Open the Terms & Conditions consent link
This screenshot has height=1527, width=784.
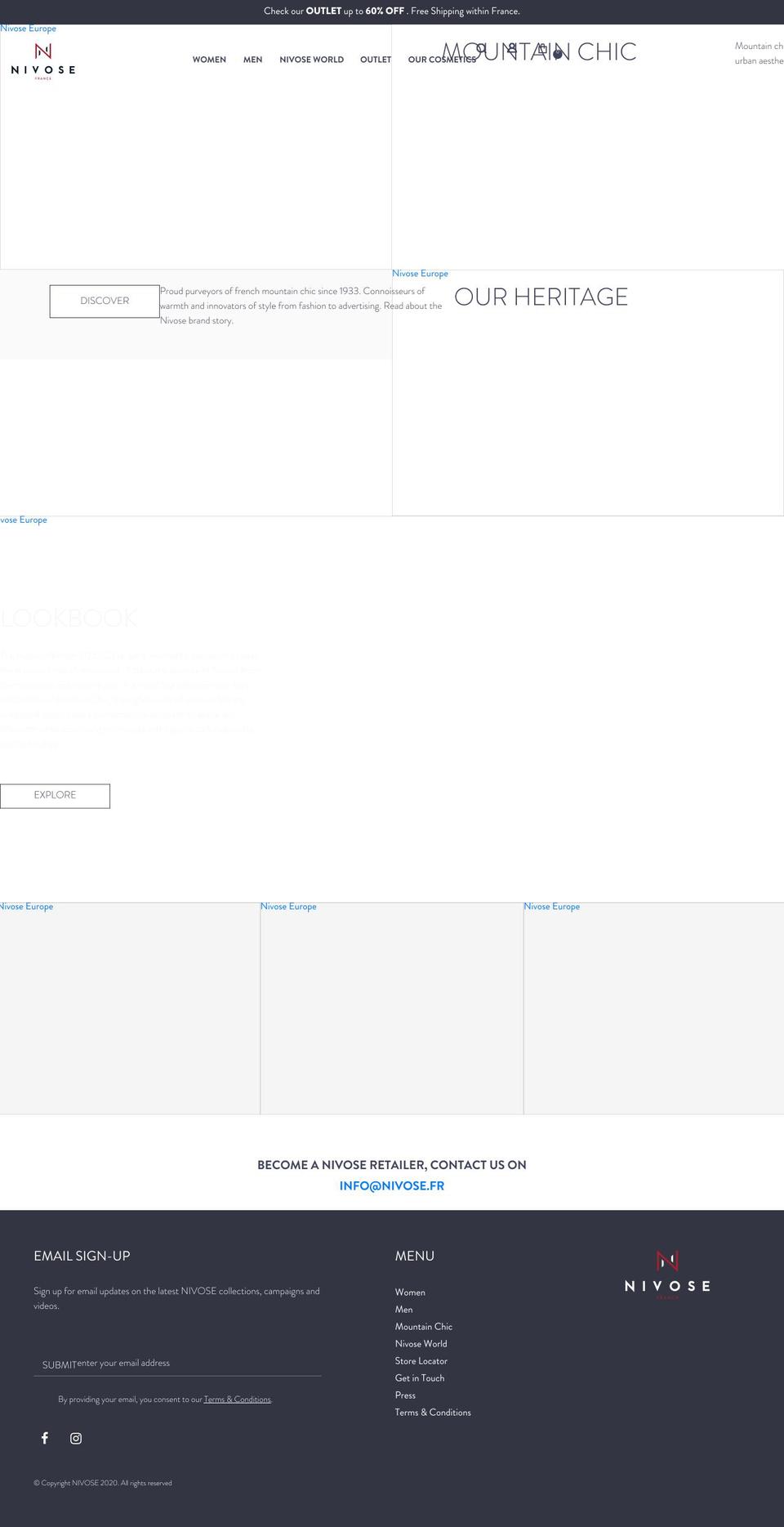(237, 1400)
